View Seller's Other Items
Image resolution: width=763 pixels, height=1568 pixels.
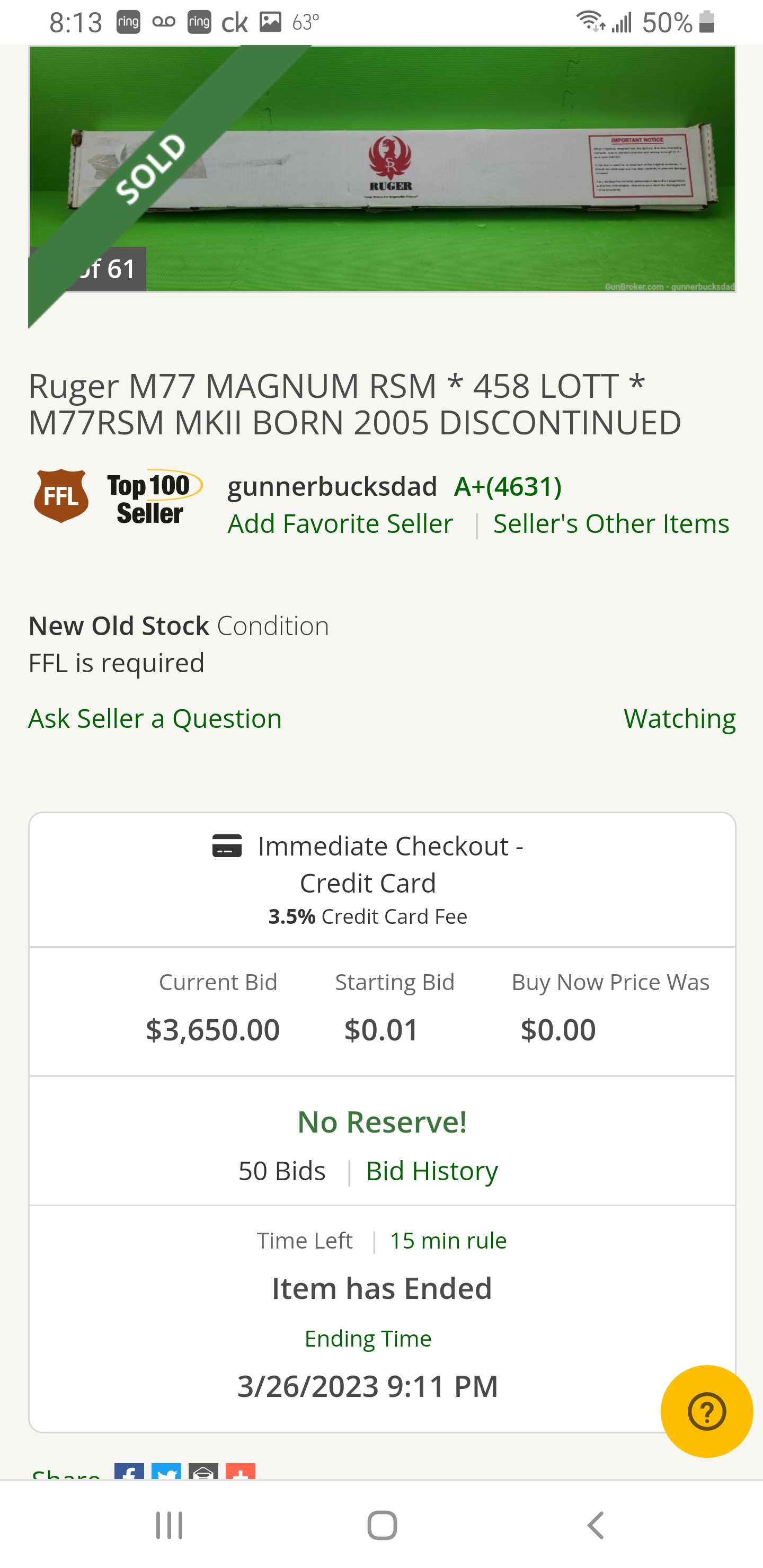[x=611, y=523]
